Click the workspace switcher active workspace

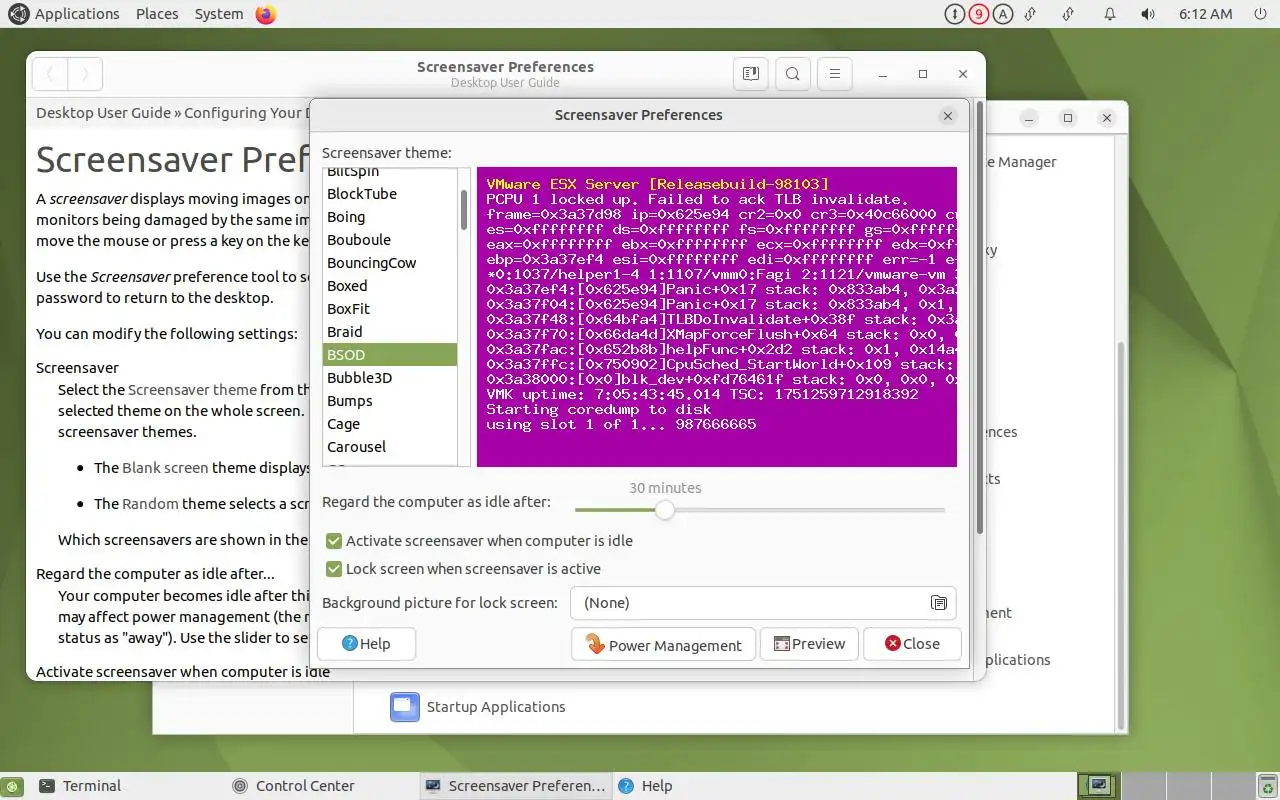click(x=1098, y=786)
